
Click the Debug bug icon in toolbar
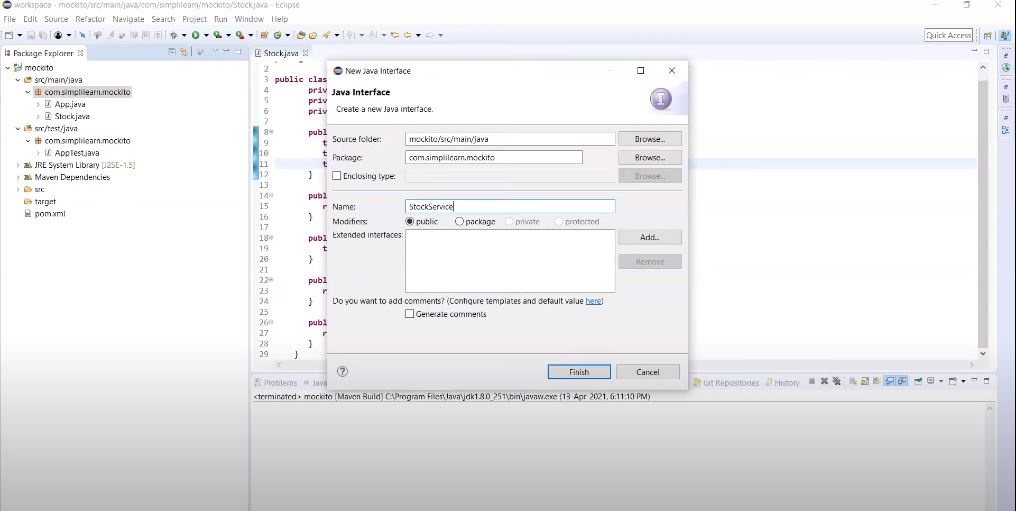[x=174, y=35]
